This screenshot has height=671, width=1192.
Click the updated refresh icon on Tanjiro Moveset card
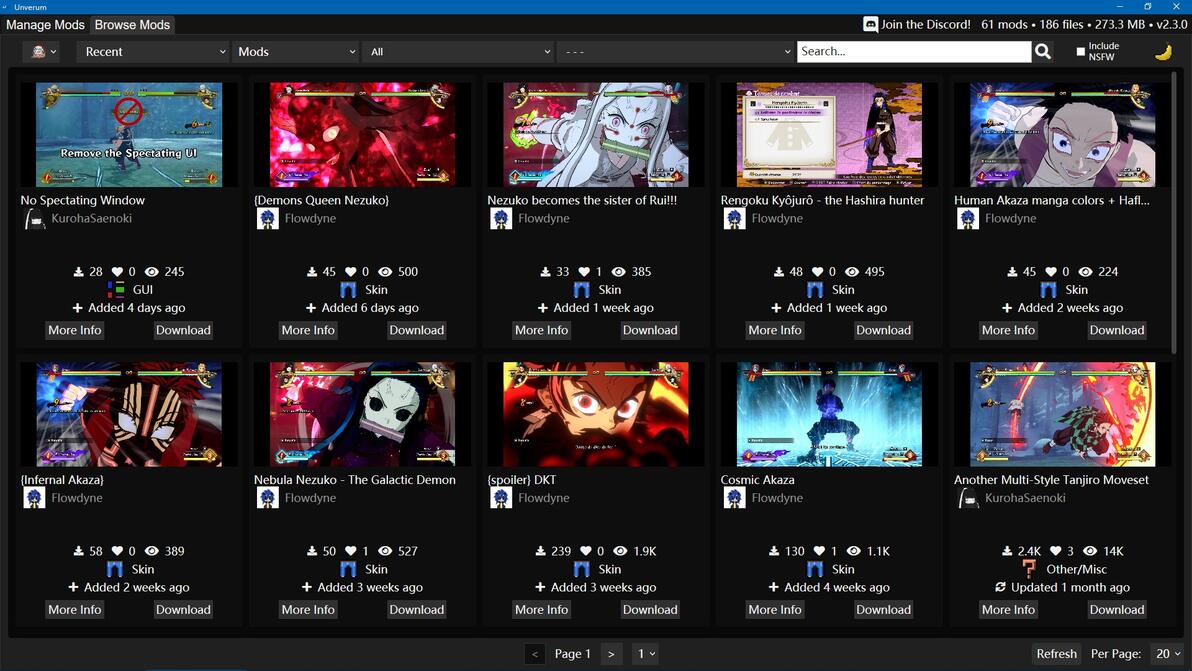[1000, 587]
